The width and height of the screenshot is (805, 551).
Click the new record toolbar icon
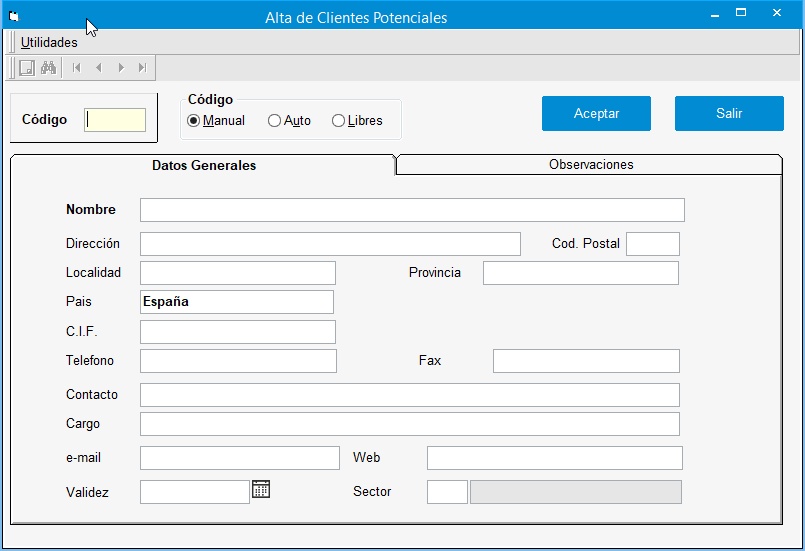[27, 68]
